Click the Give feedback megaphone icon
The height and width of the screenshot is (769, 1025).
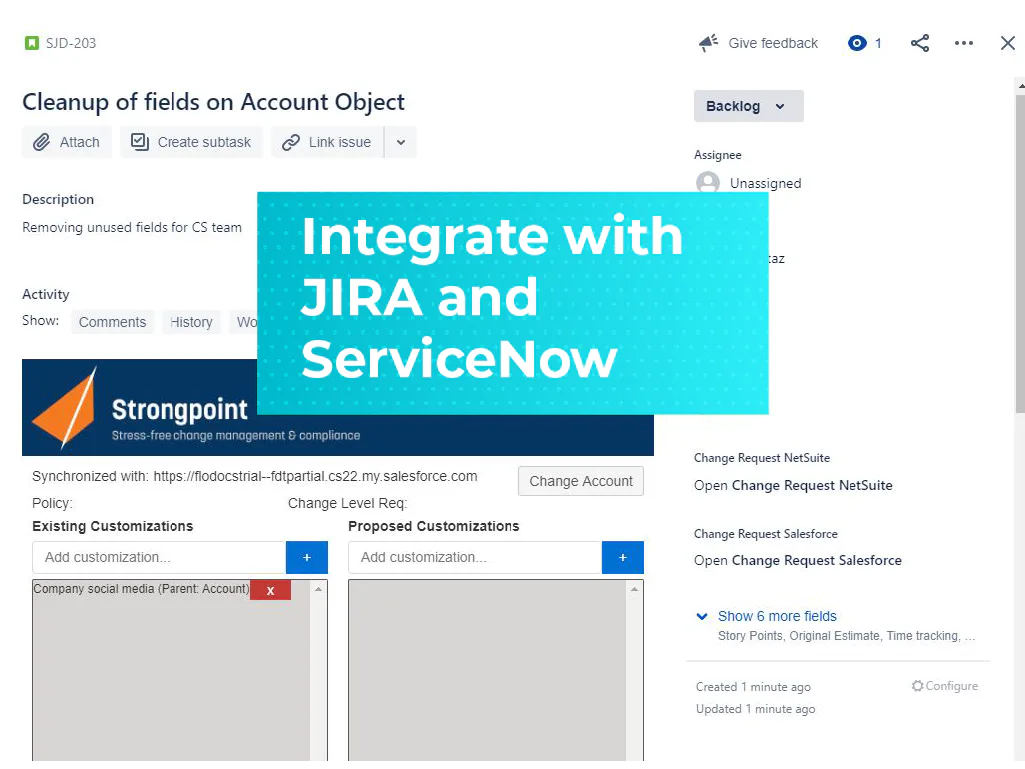point(708,43)
